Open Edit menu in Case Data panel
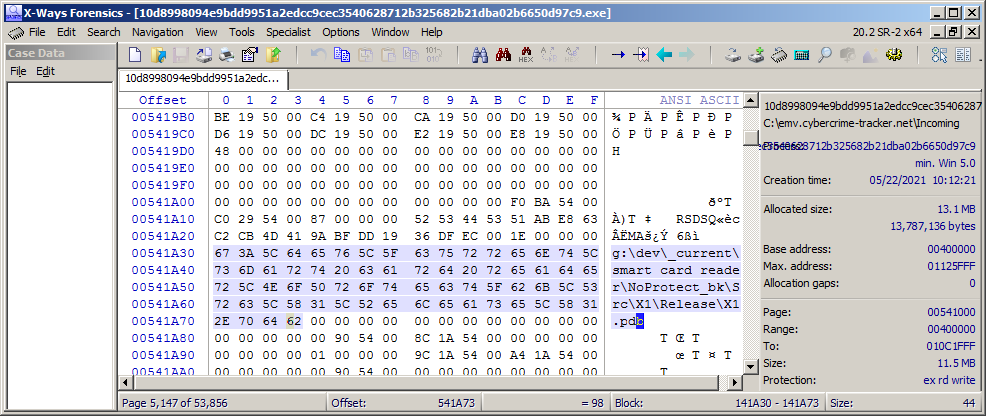Viewport: 986px width, 416px height. point(45,71)
